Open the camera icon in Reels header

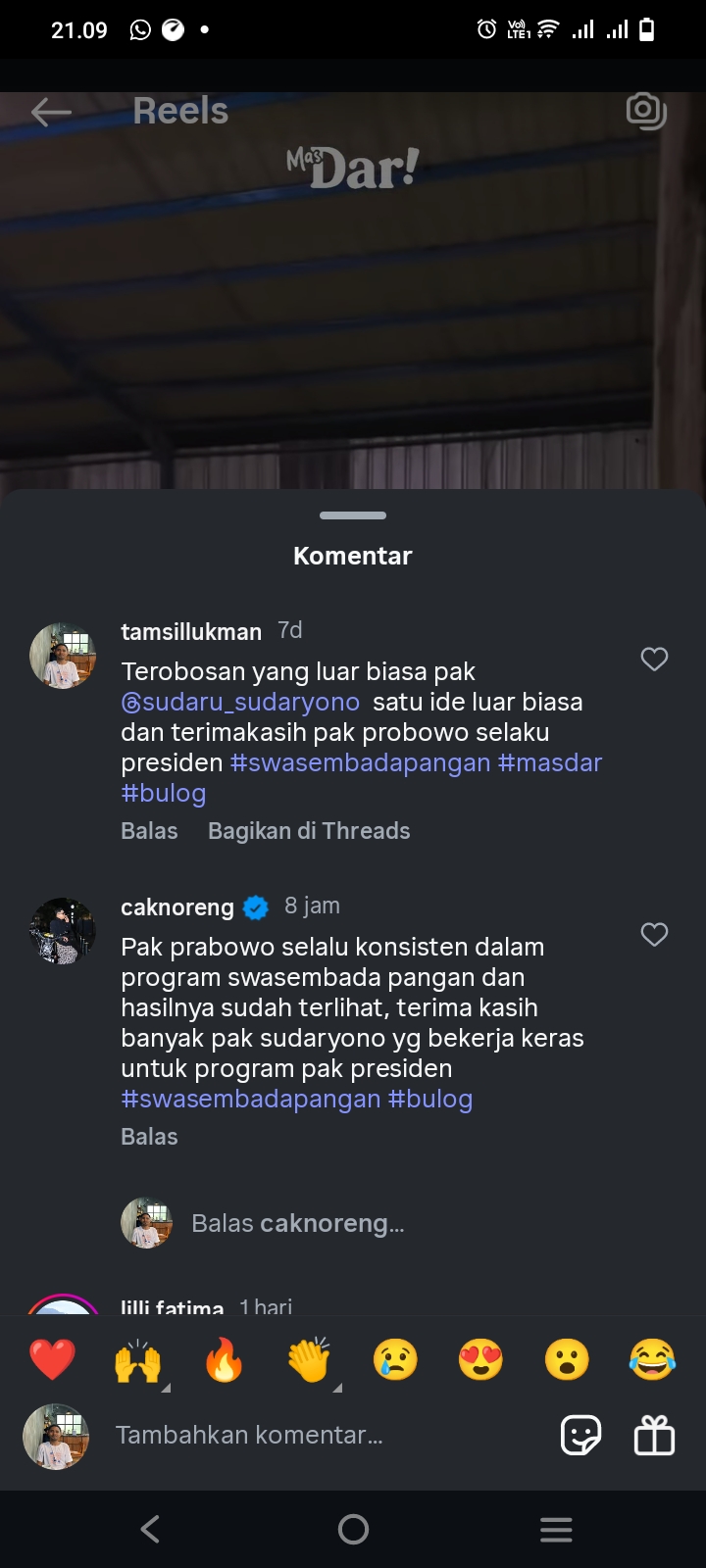point(646,111)
